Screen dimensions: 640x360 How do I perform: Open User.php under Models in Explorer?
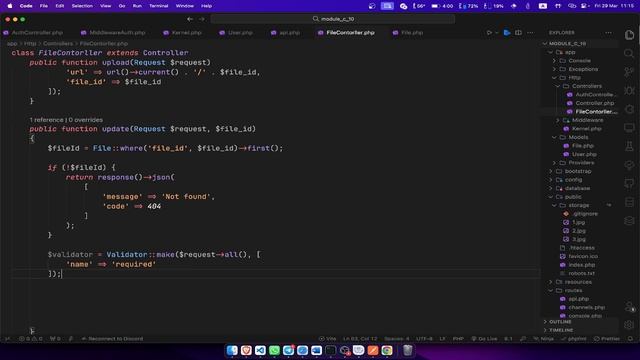tap(584, 154)
